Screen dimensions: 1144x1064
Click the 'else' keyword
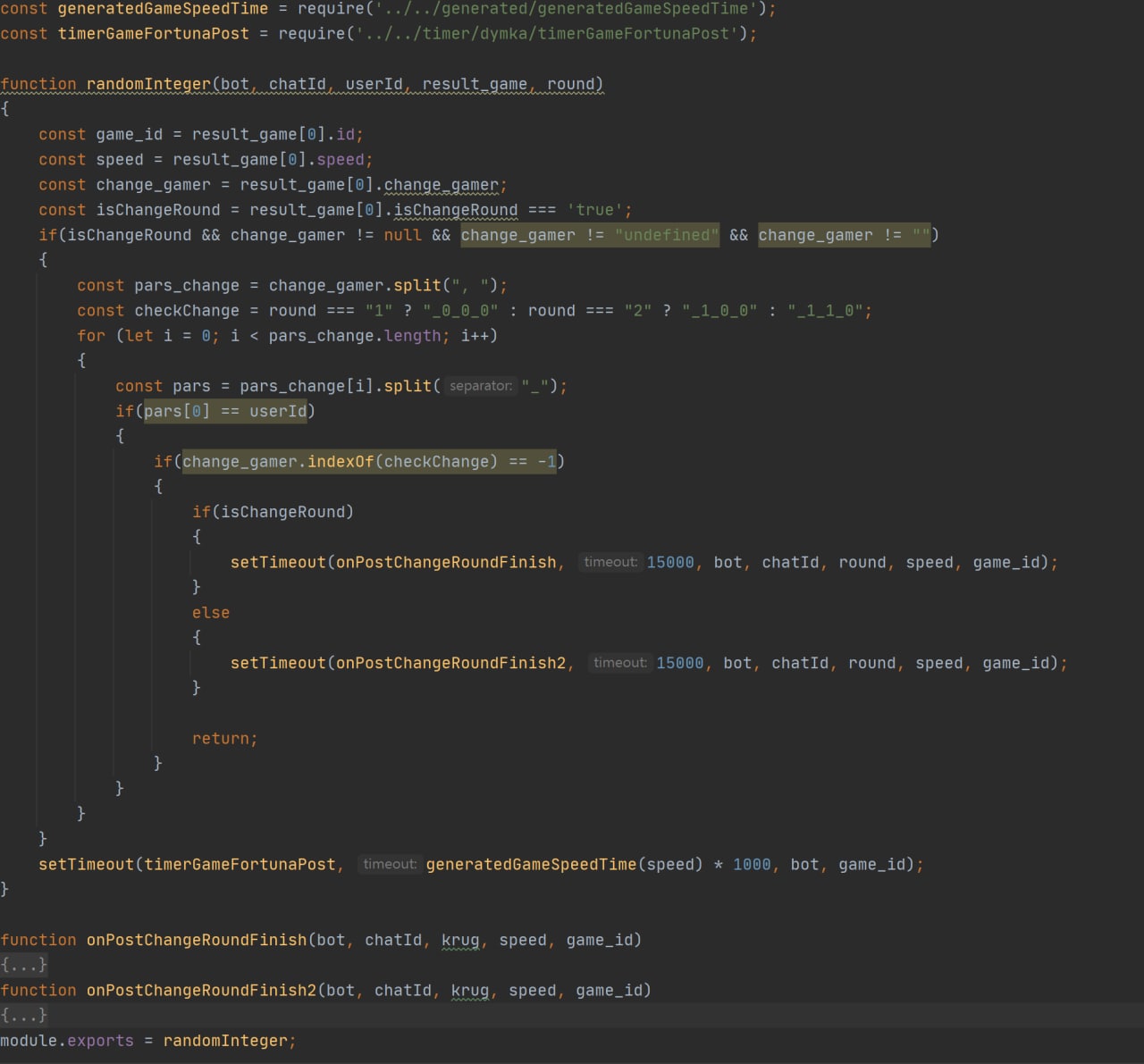(211, 613)
